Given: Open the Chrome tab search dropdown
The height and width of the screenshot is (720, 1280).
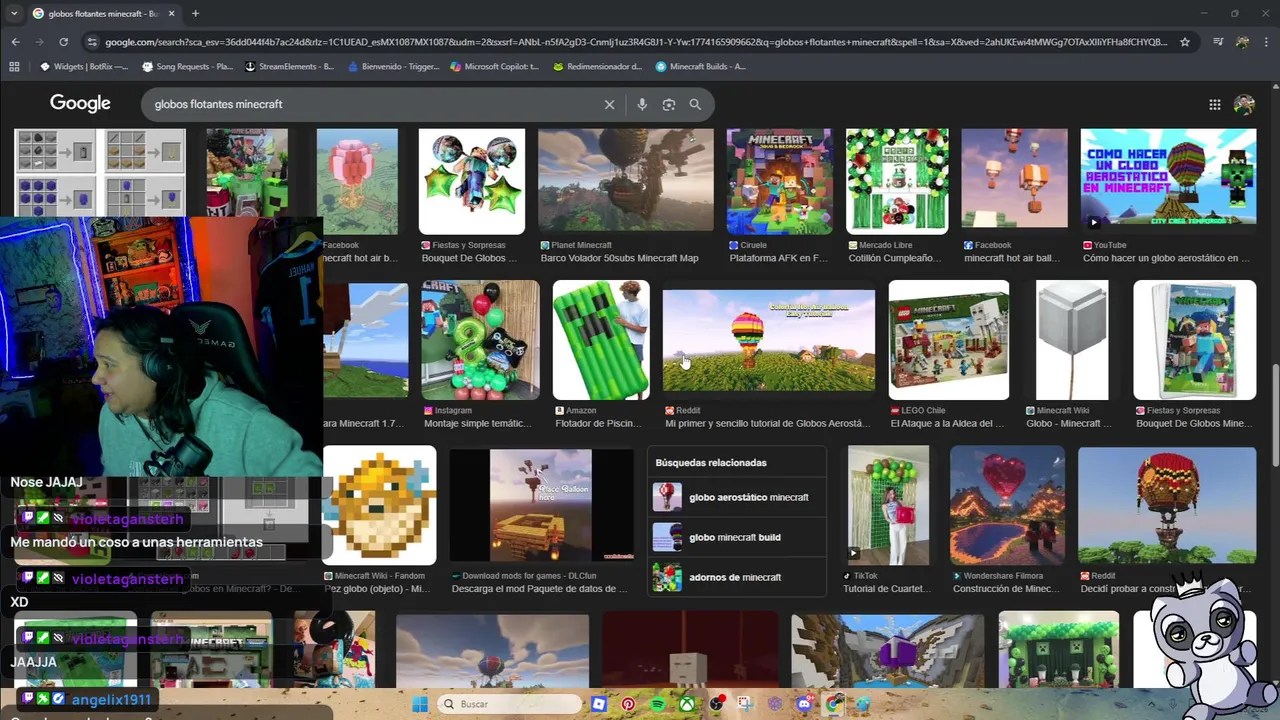Looking at the screenshot, I should tap(14, 13).
